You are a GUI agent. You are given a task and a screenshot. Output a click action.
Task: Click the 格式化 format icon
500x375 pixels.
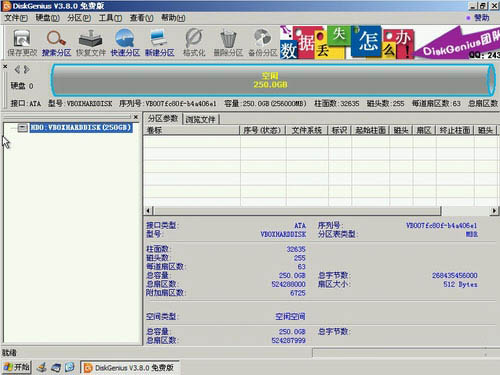[x=194, y=43]
